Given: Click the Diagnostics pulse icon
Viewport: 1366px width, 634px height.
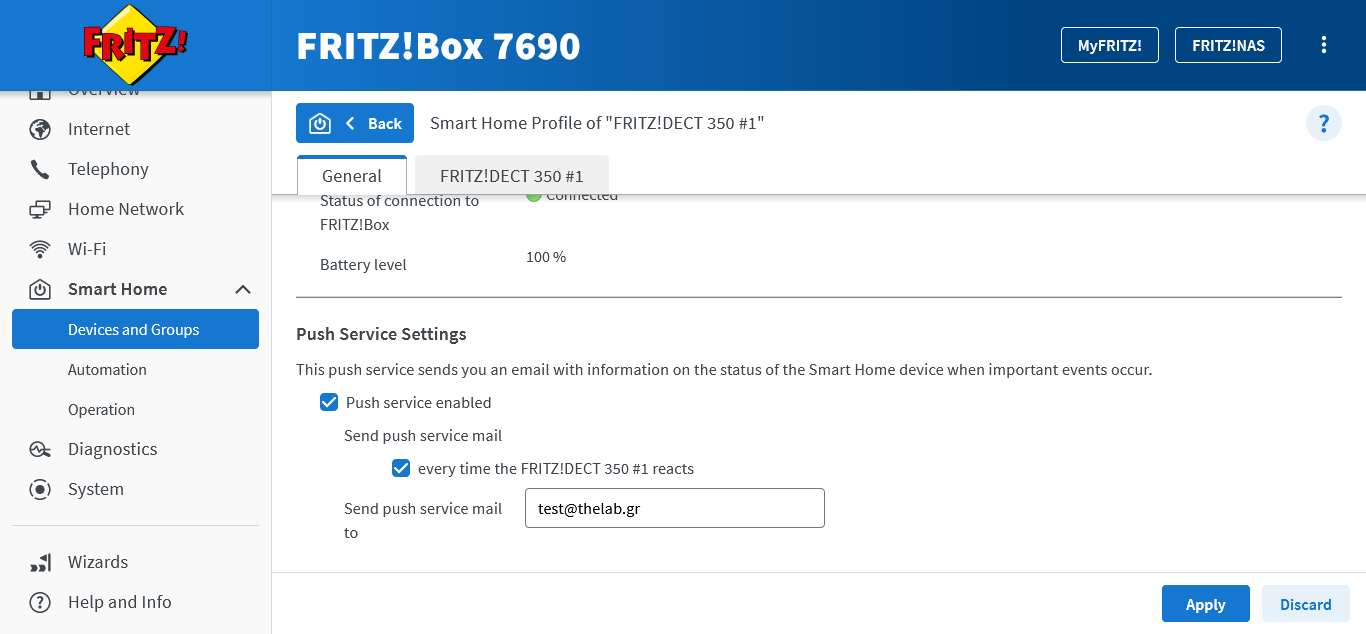Looking at the screenshot, I should [x=40, y=449].
